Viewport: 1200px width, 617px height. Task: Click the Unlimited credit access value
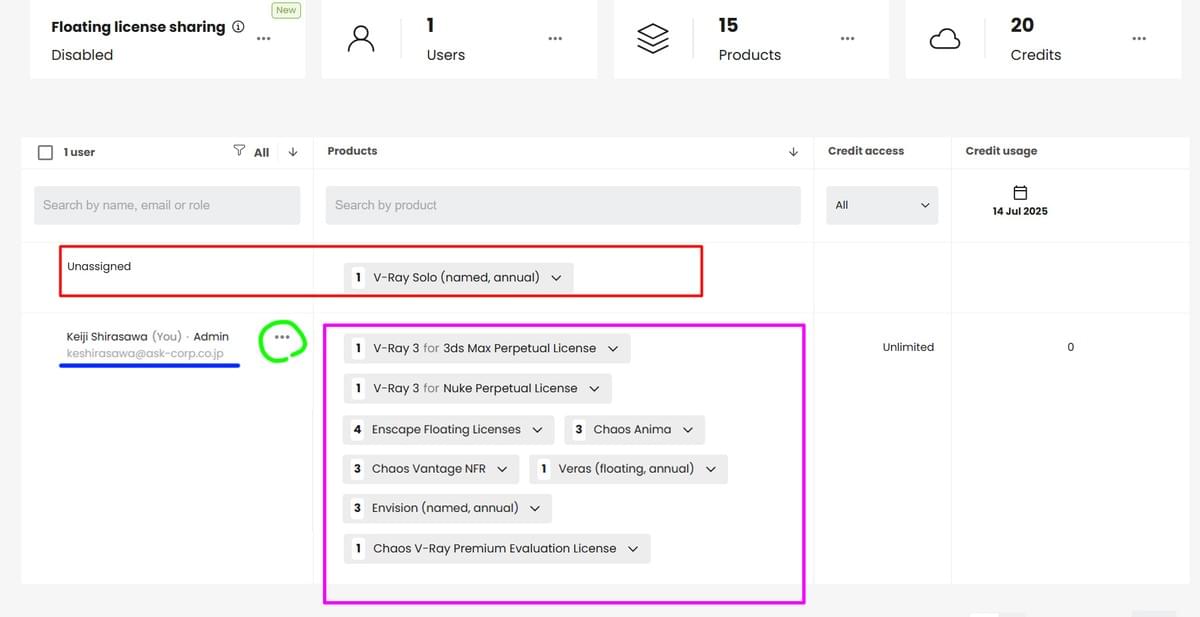click(x=908, y=347)
